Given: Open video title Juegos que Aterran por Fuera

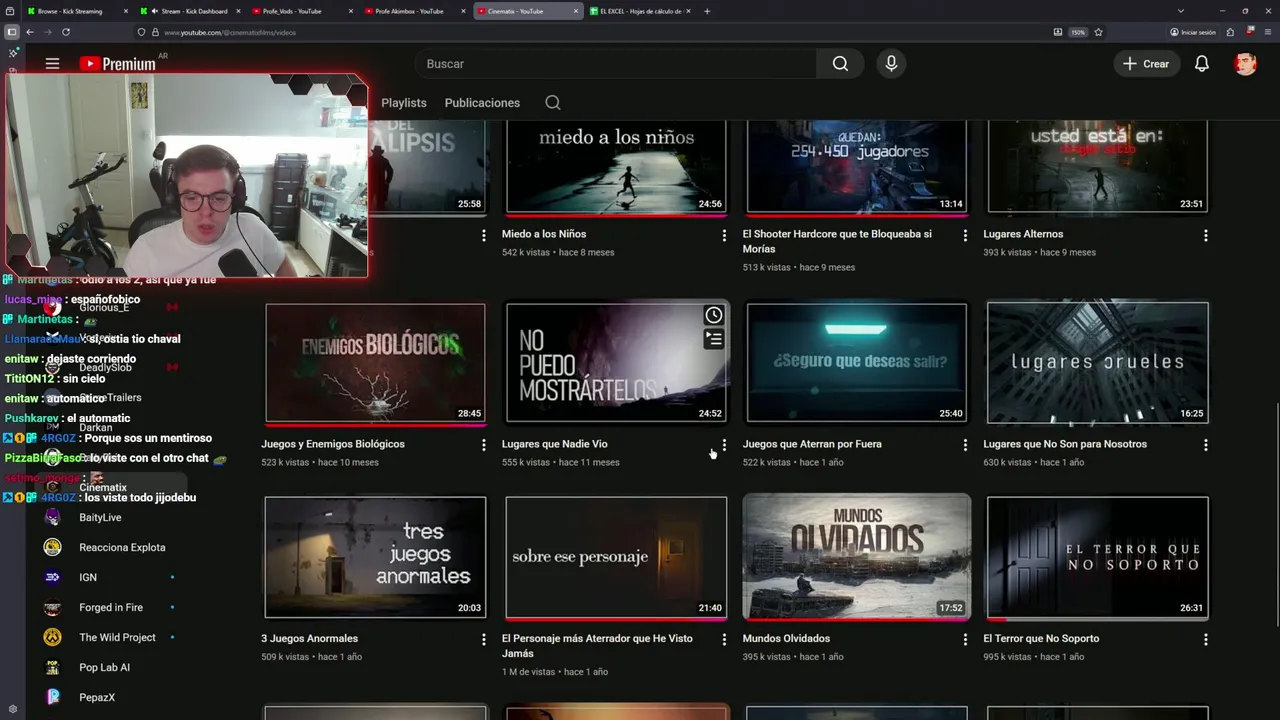Looking at the screenshot, I should point(812,444).
